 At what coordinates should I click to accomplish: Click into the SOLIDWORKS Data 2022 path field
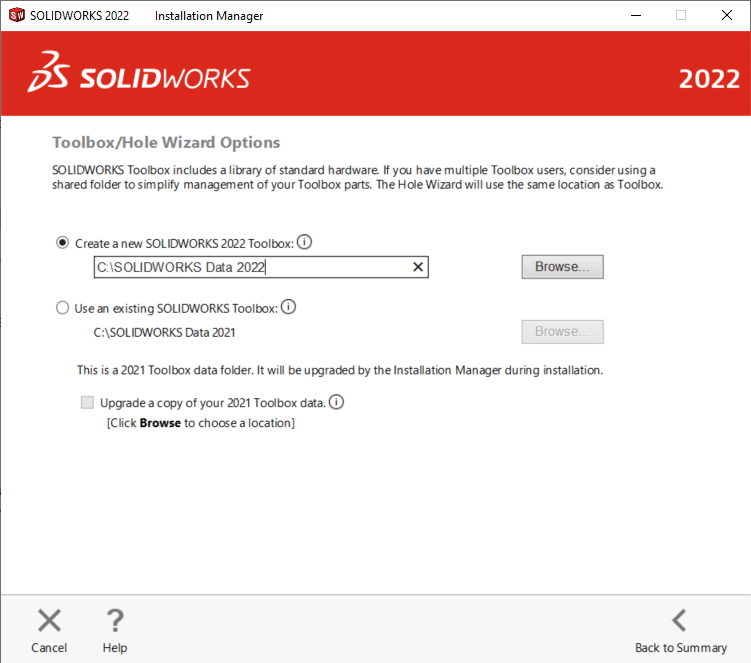[250, 267]
